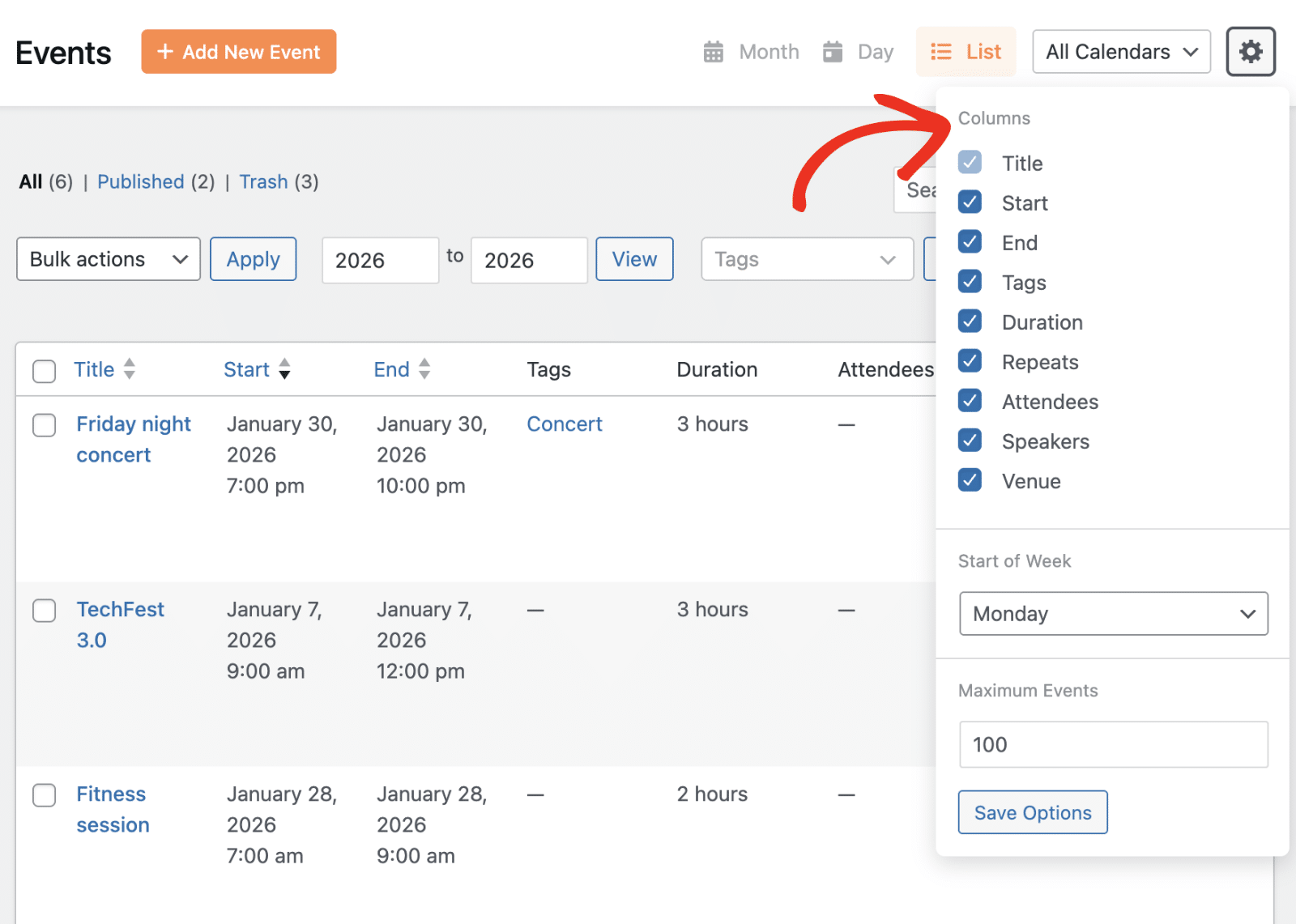View only Published events
This screenshot has width=1296, height=924.
[x=141, y=181]
